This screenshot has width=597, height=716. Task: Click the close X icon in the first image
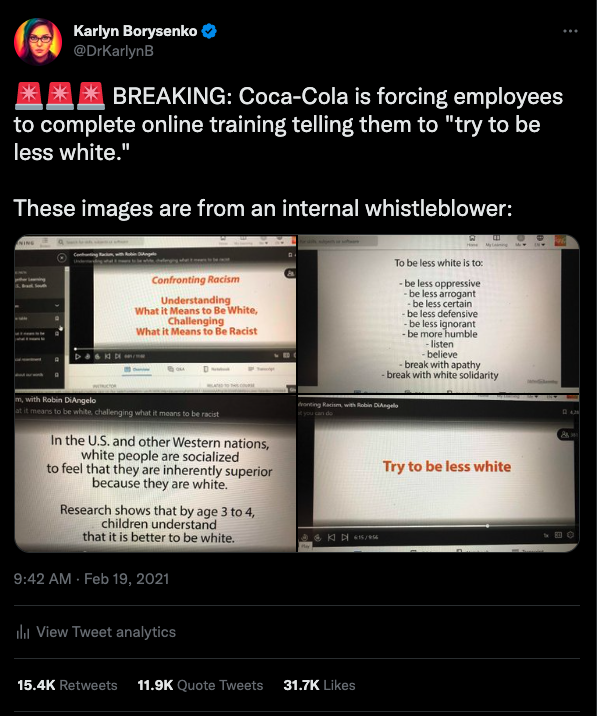coord(62,258)
